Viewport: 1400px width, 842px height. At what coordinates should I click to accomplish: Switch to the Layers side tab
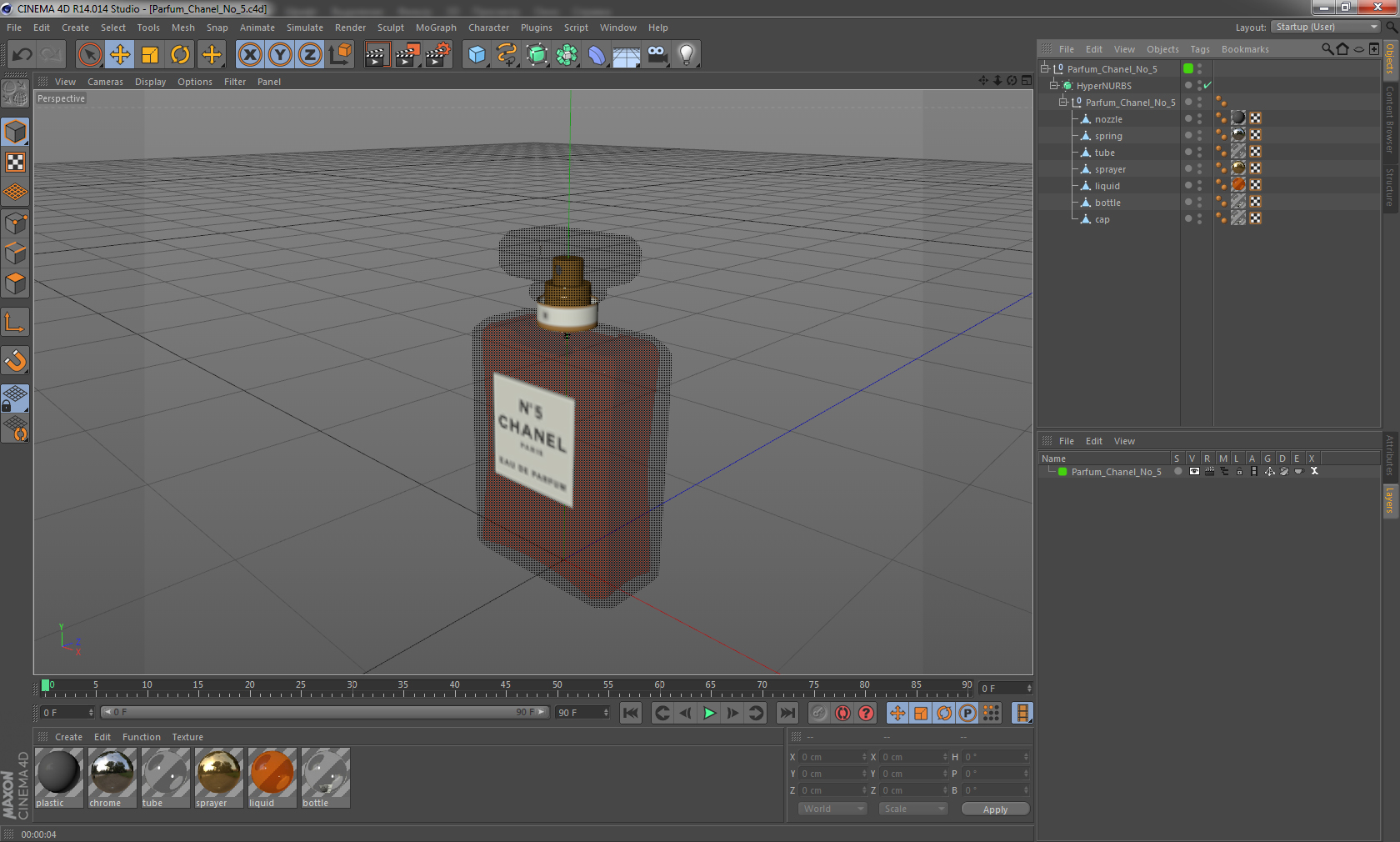coord(1390,500)
